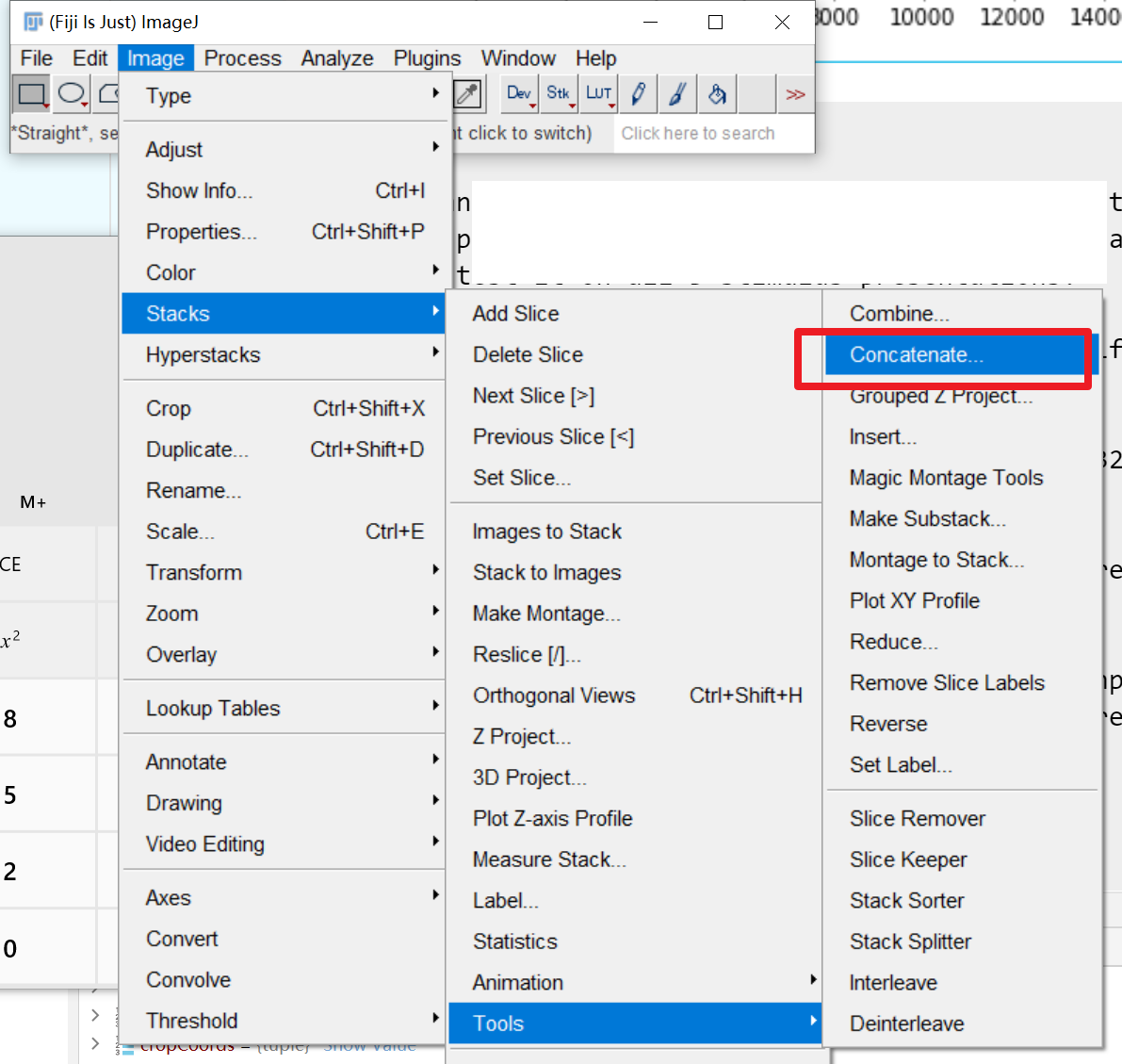Expand the Animation submenu
Screen dimensions: 1122x1064
coord(635,982)
